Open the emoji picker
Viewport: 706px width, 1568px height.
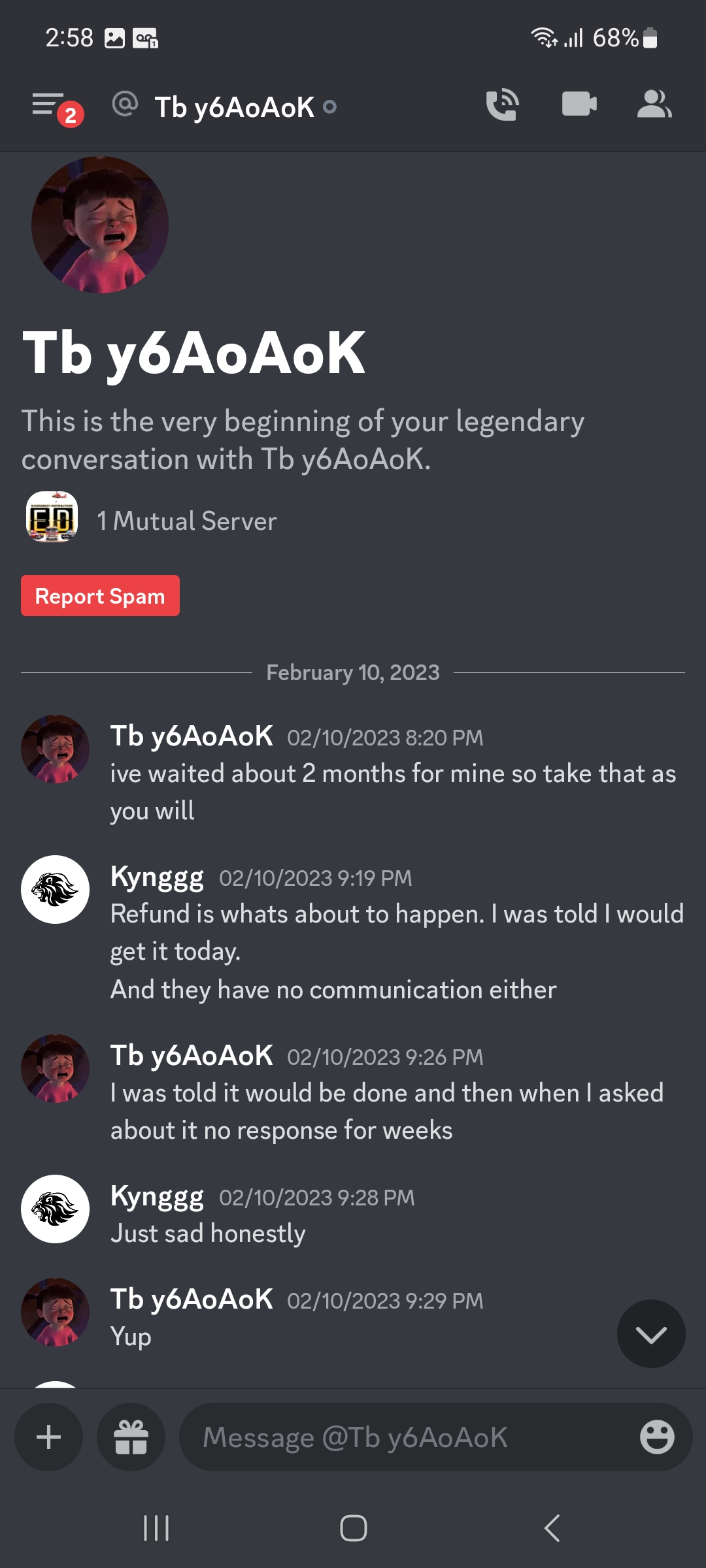657,1437
